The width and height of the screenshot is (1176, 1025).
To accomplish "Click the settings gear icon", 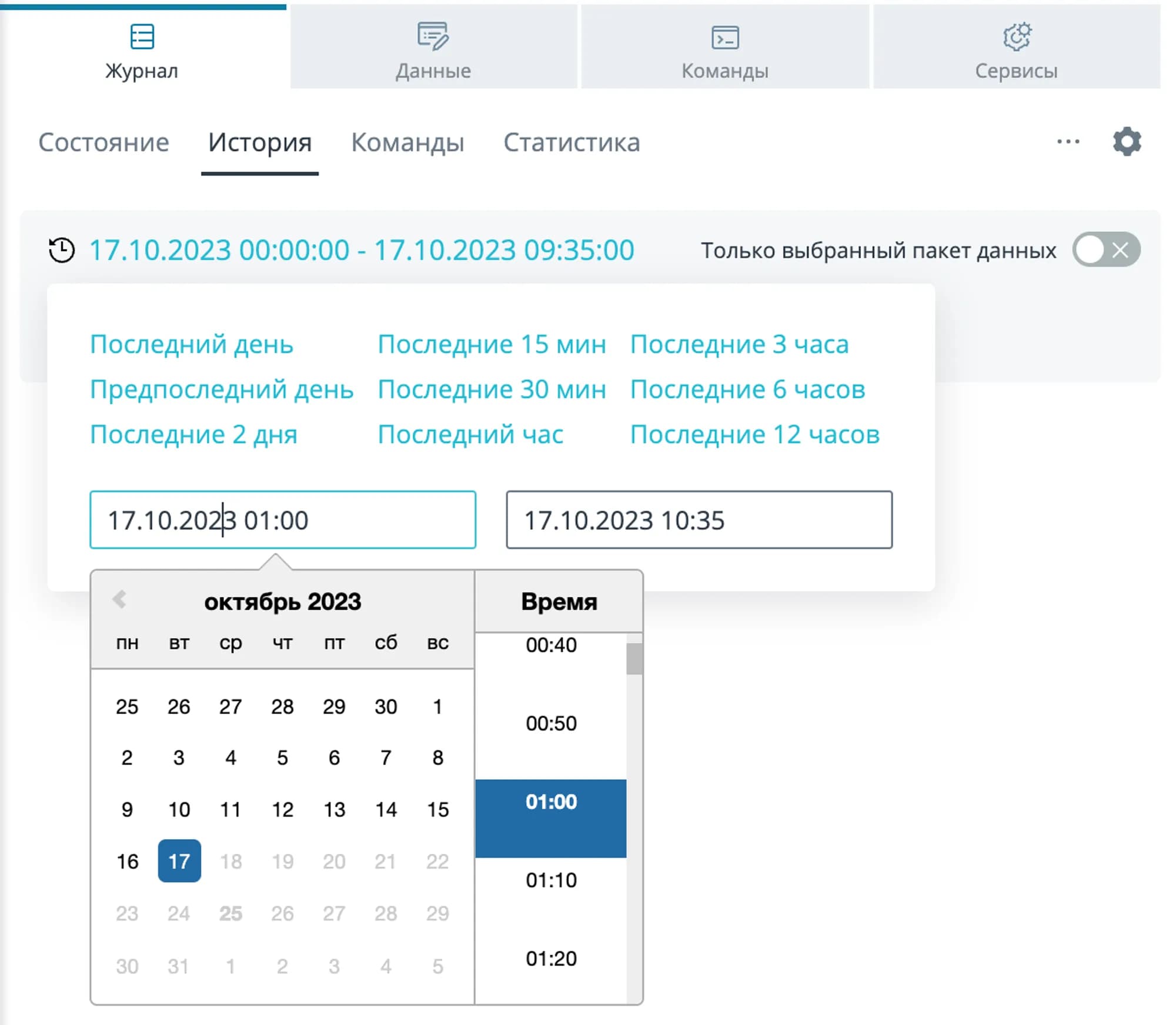I will [1126, 142].
